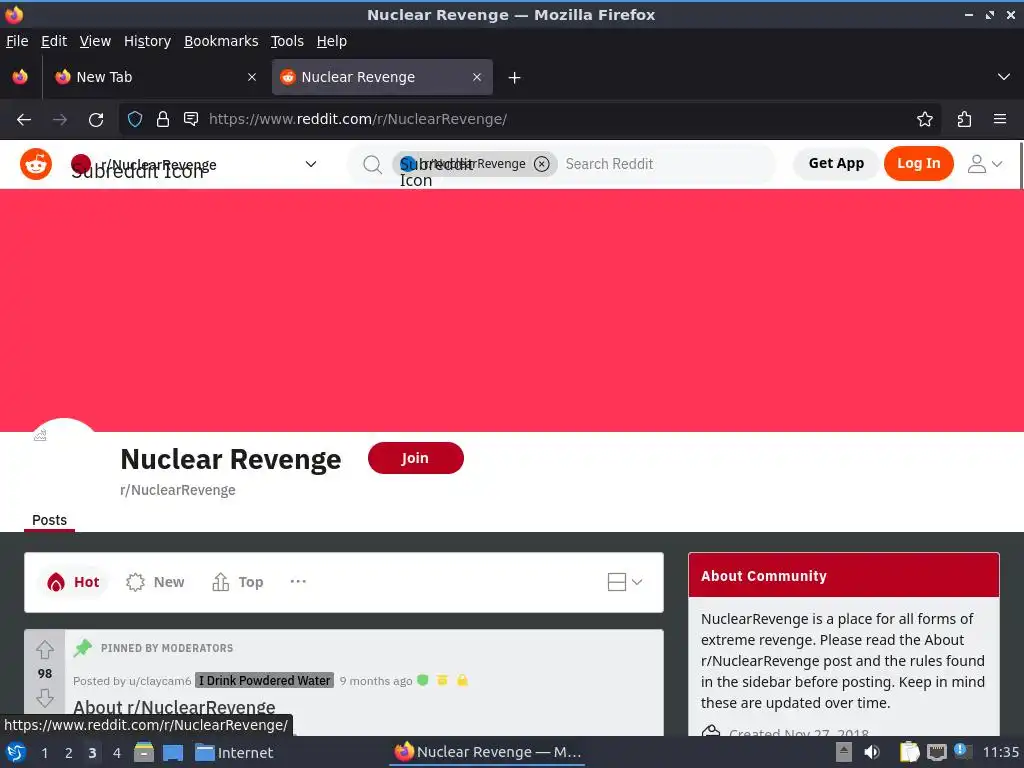Open Firefox View pinned icon
Image resolution: width=1024 pixels, height=768 pixels.
coord(20,77)
